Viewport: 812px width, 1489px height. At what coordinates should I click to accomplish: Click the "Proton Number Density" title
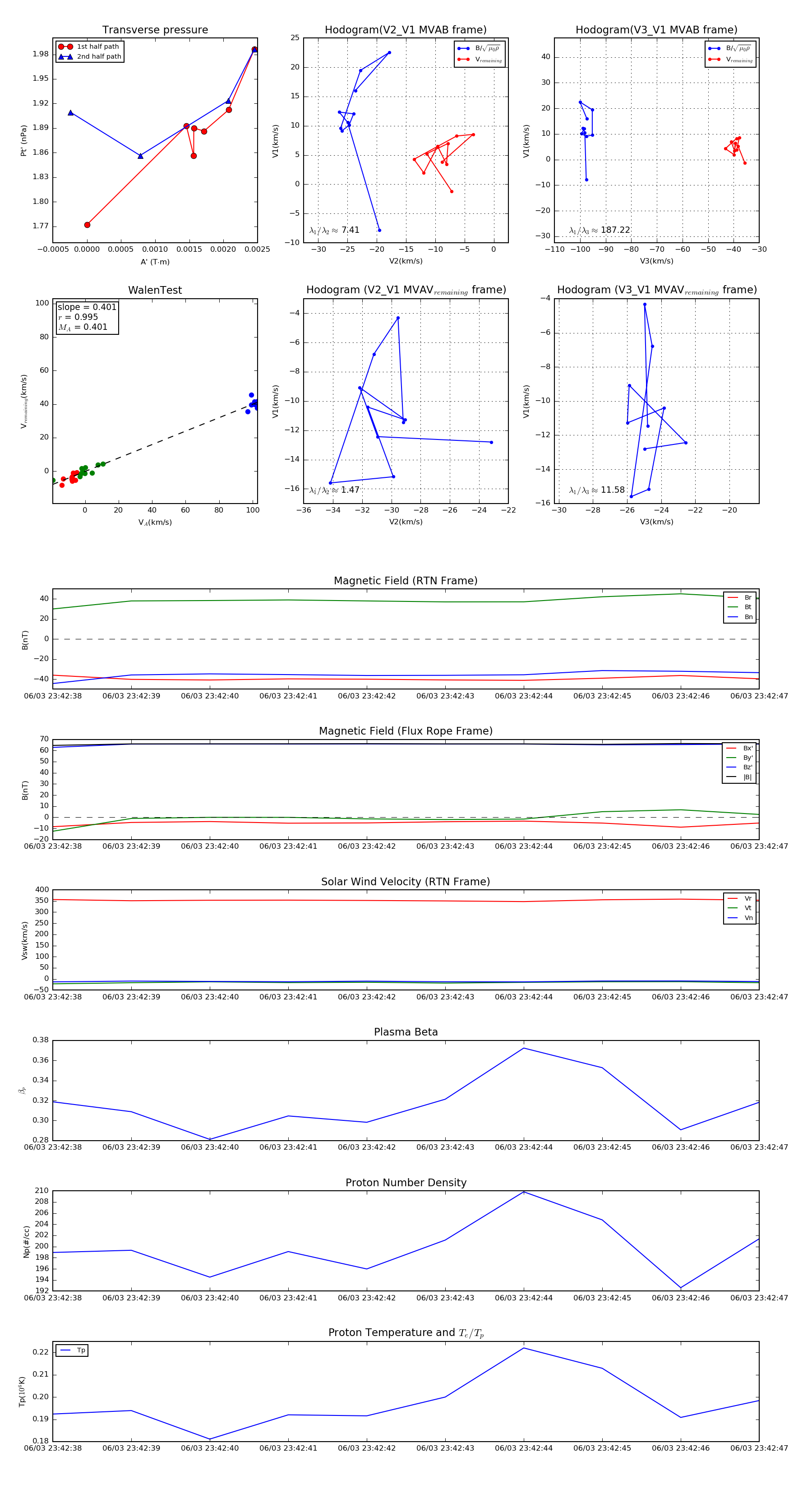(x=406, y=1183)
